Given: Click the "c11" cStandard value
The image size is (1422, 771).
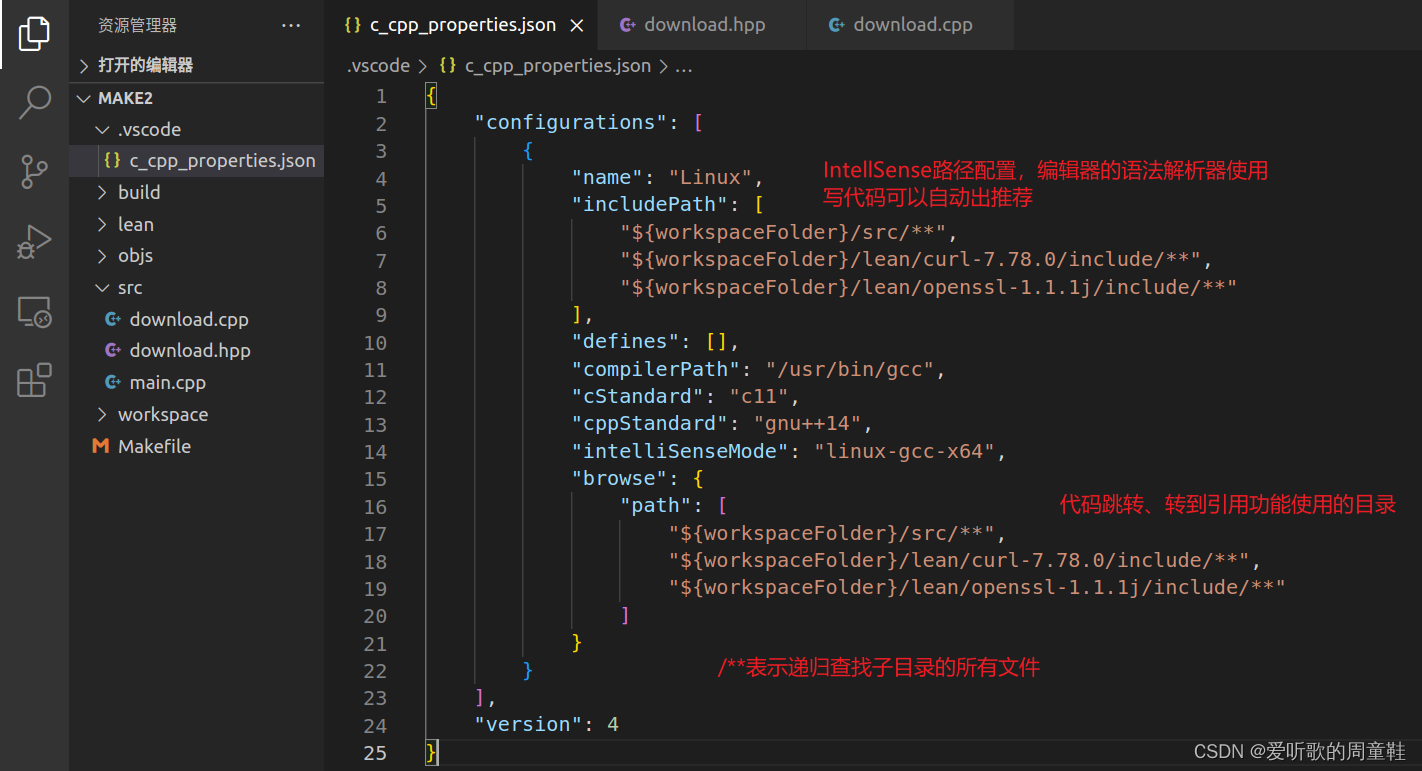Looking at the screenshot, I should [x=759, y=397].
